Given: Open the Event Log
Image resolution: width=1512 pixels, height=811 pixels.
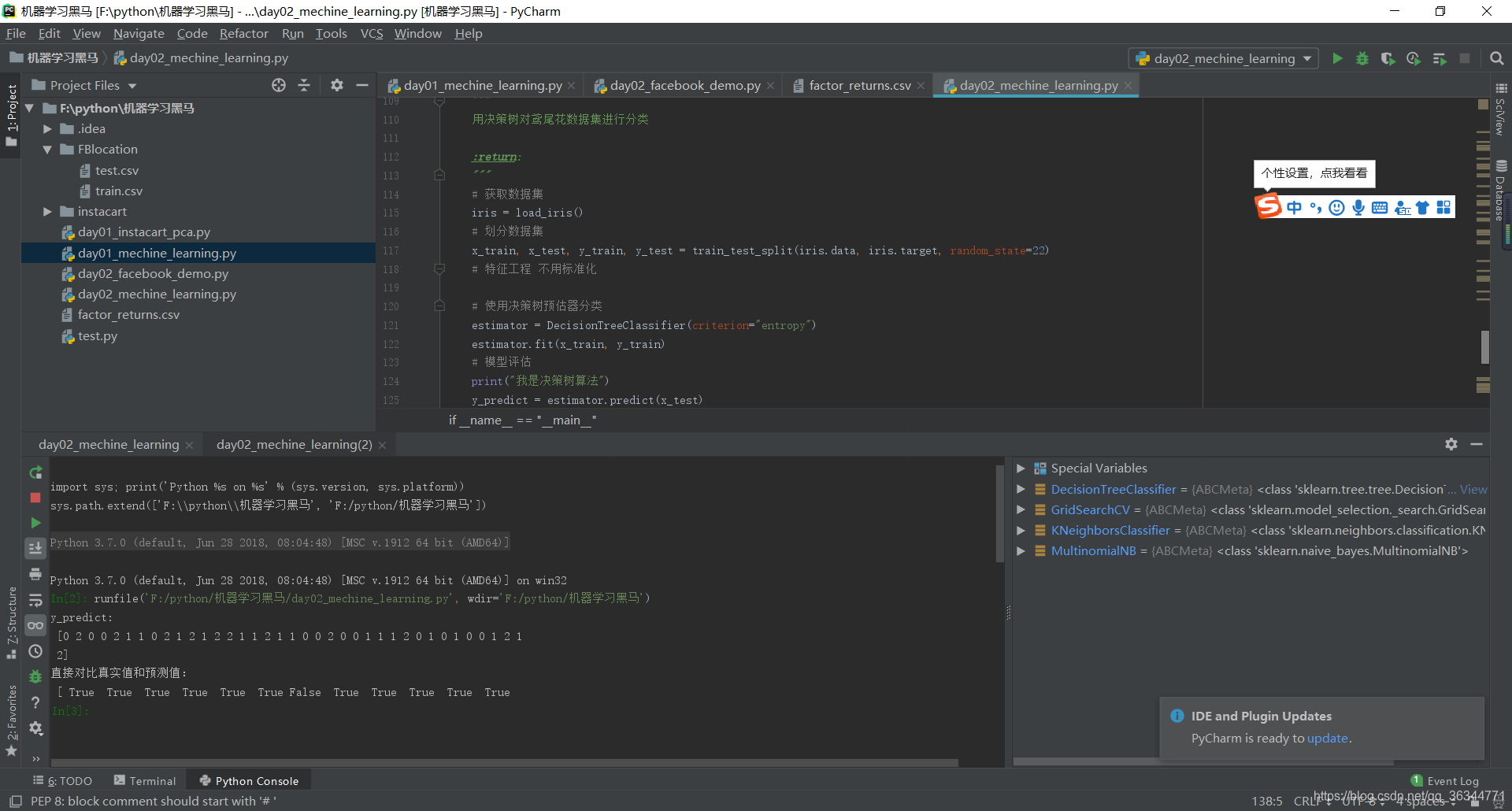Looking at the screenshot, I should coord(1445,780).
